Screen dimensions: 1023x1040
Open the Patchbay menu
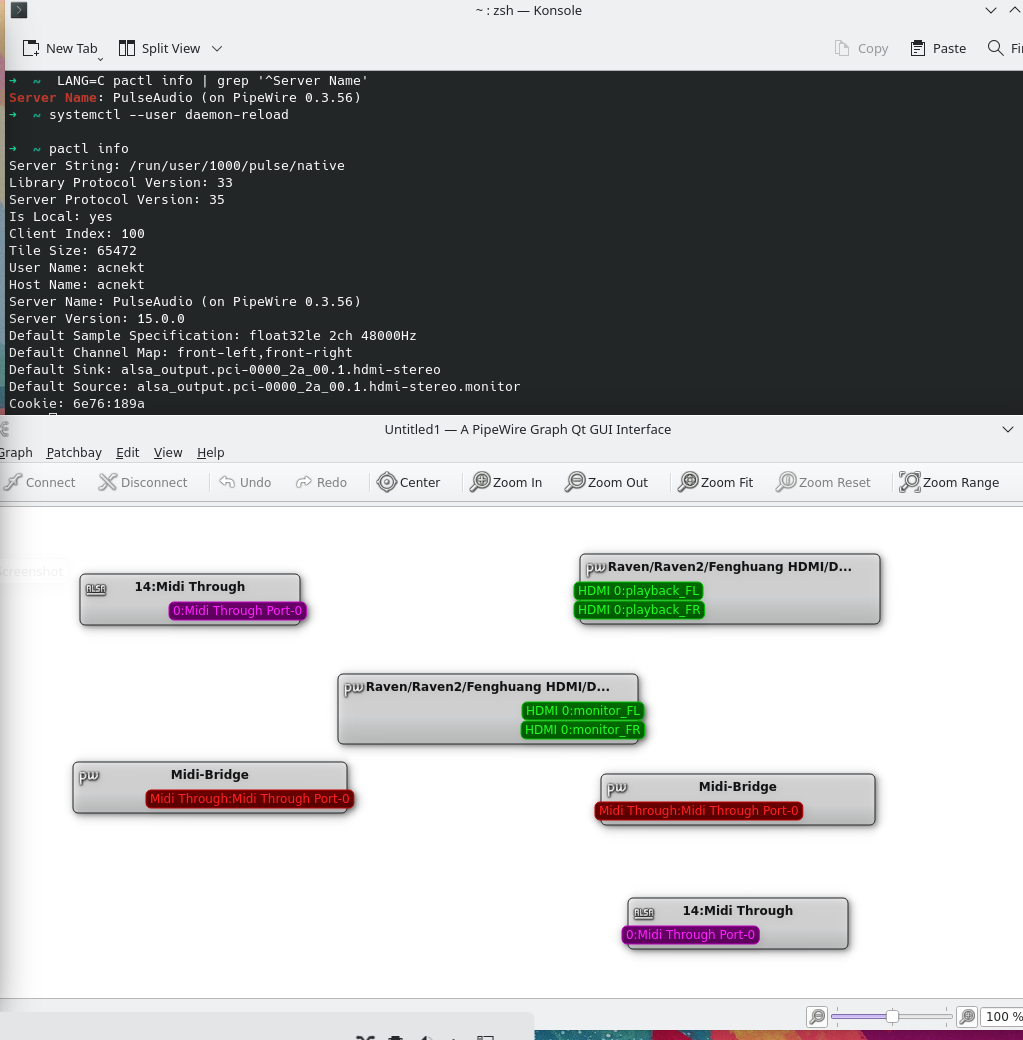coord(74,452)
